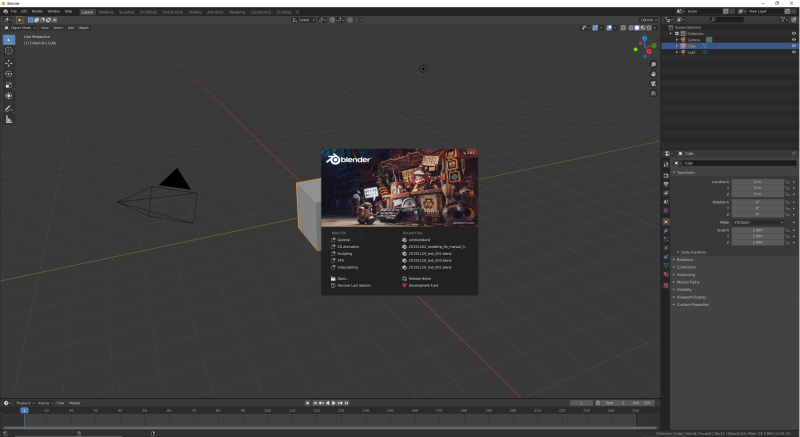This screenshot has height=437, width=800.
Task: Expand the Relations panel
Action: click(685, 260)
